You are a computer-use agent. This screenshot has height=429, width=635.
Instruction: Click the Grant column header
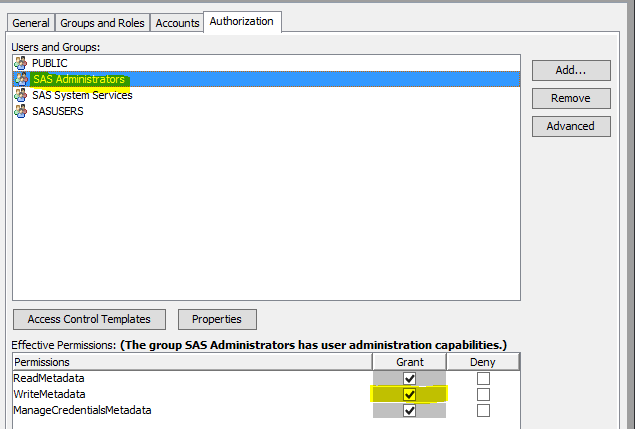point(409,362)
